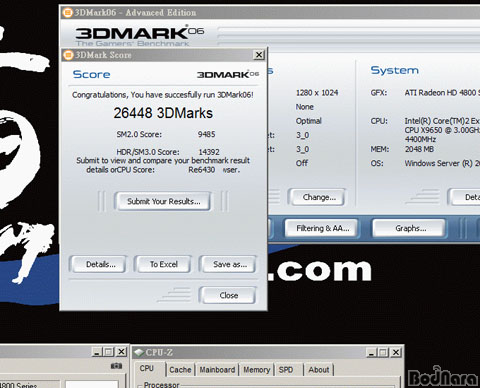Click the None setting value

(x=305, y=107)
